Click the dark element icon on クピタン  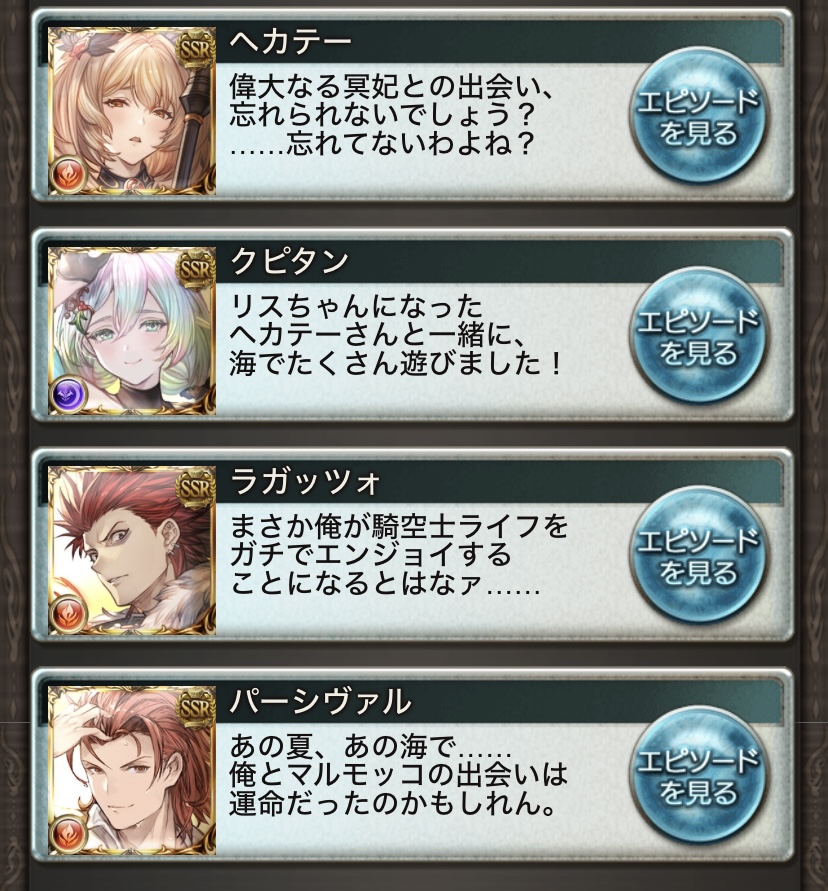click(68, 394)
